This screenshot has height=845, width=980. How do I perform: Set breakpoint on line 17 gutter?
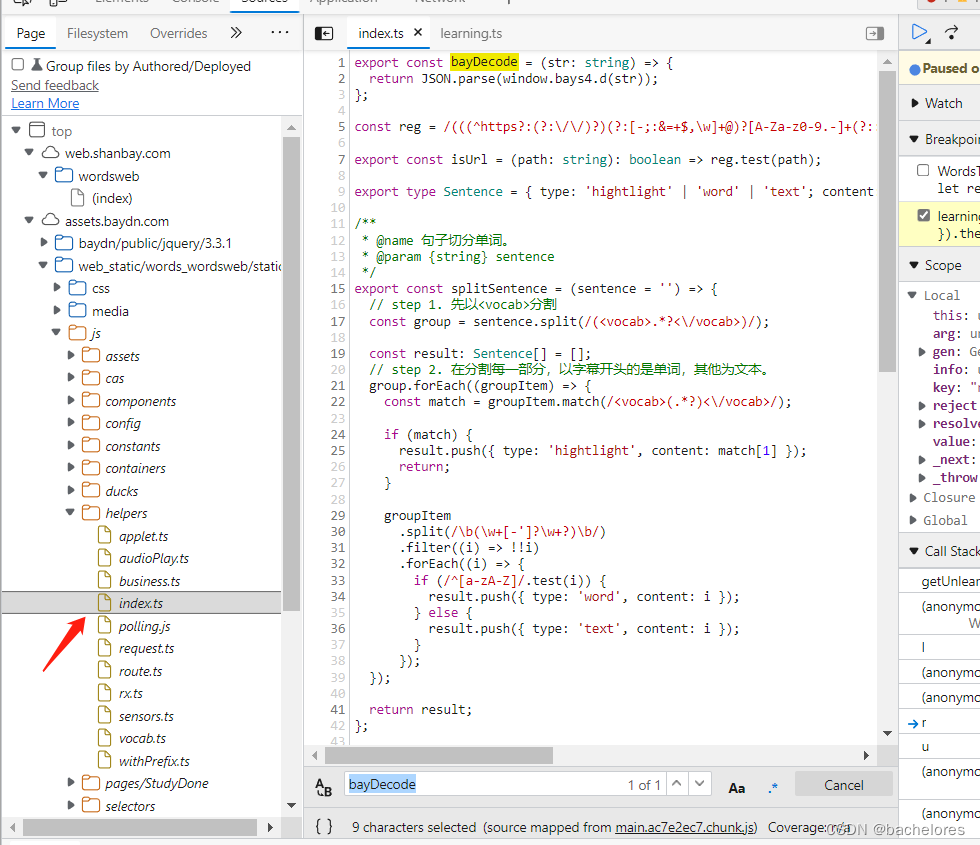click(338, 321)
